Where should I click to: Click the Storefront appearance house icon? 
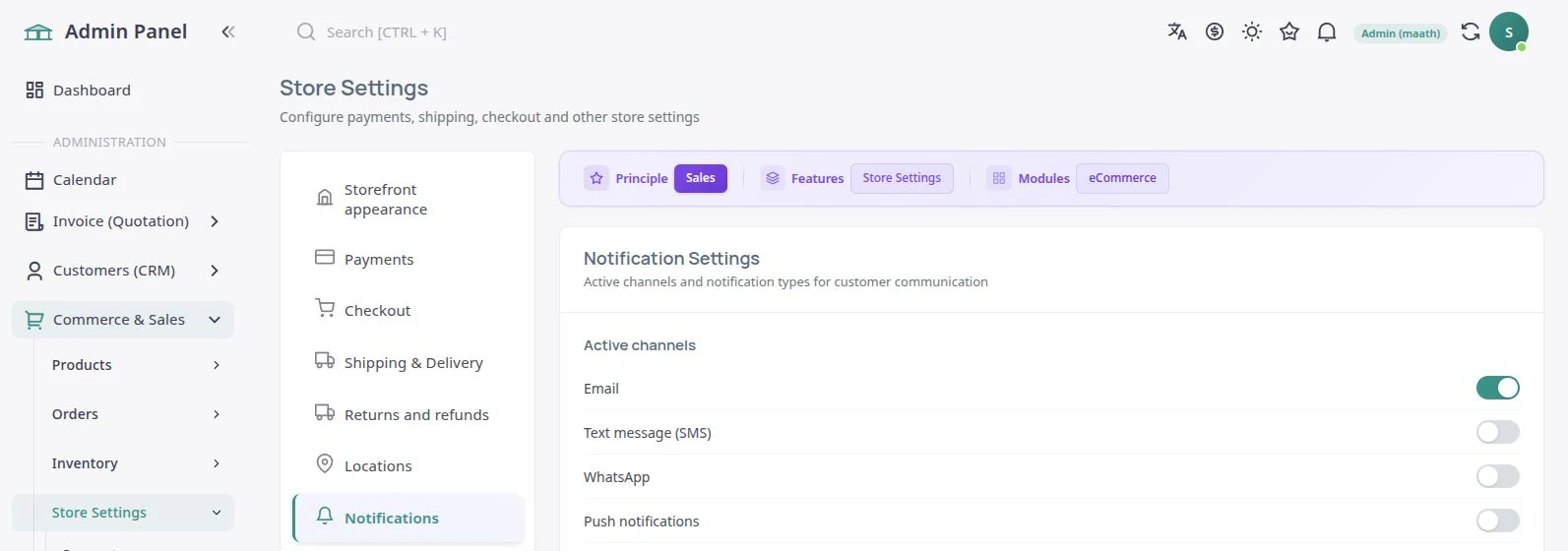(x=325, y=198)
